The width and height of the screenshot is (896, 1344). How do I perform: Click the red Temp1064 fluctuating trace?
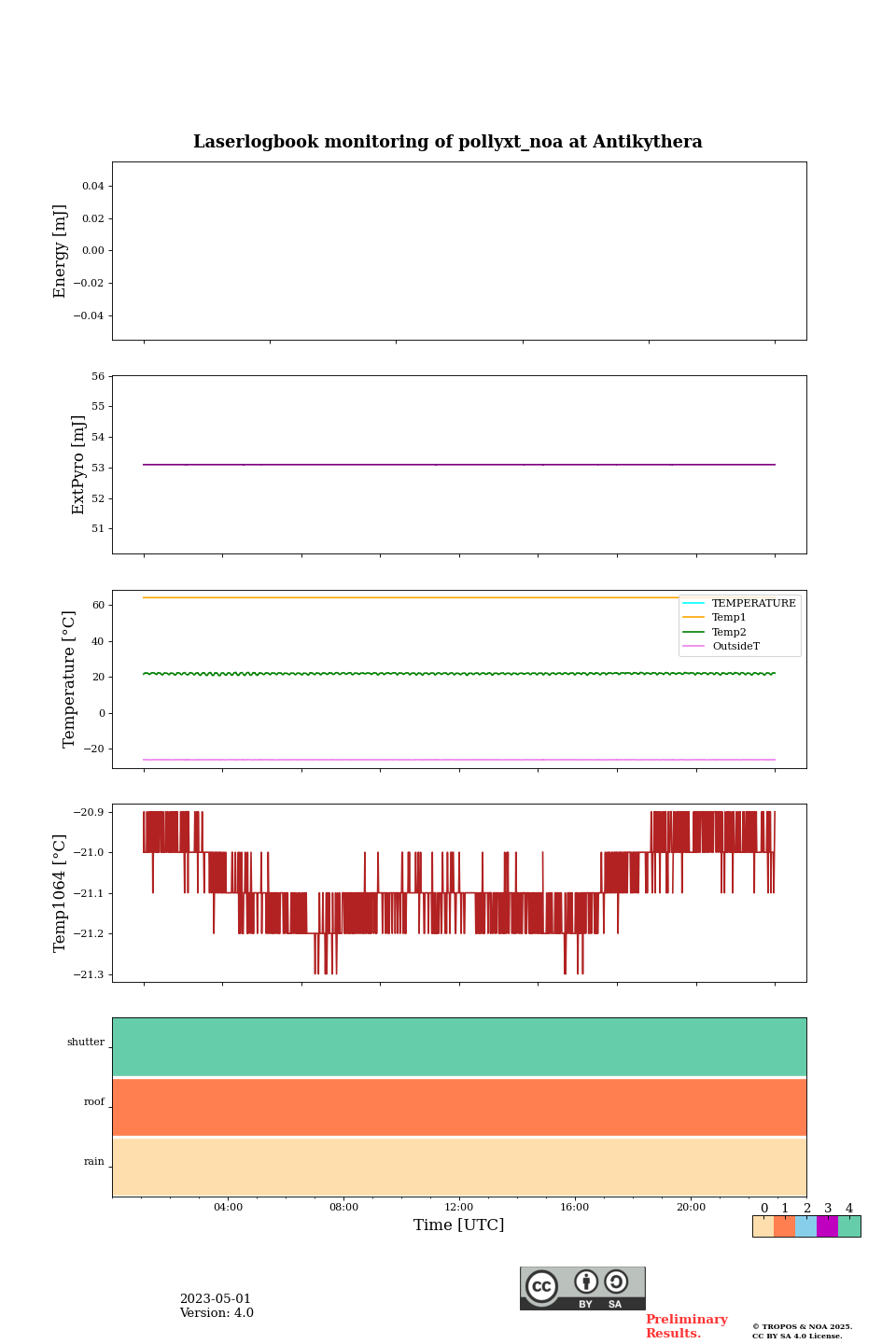click(459, 893)
